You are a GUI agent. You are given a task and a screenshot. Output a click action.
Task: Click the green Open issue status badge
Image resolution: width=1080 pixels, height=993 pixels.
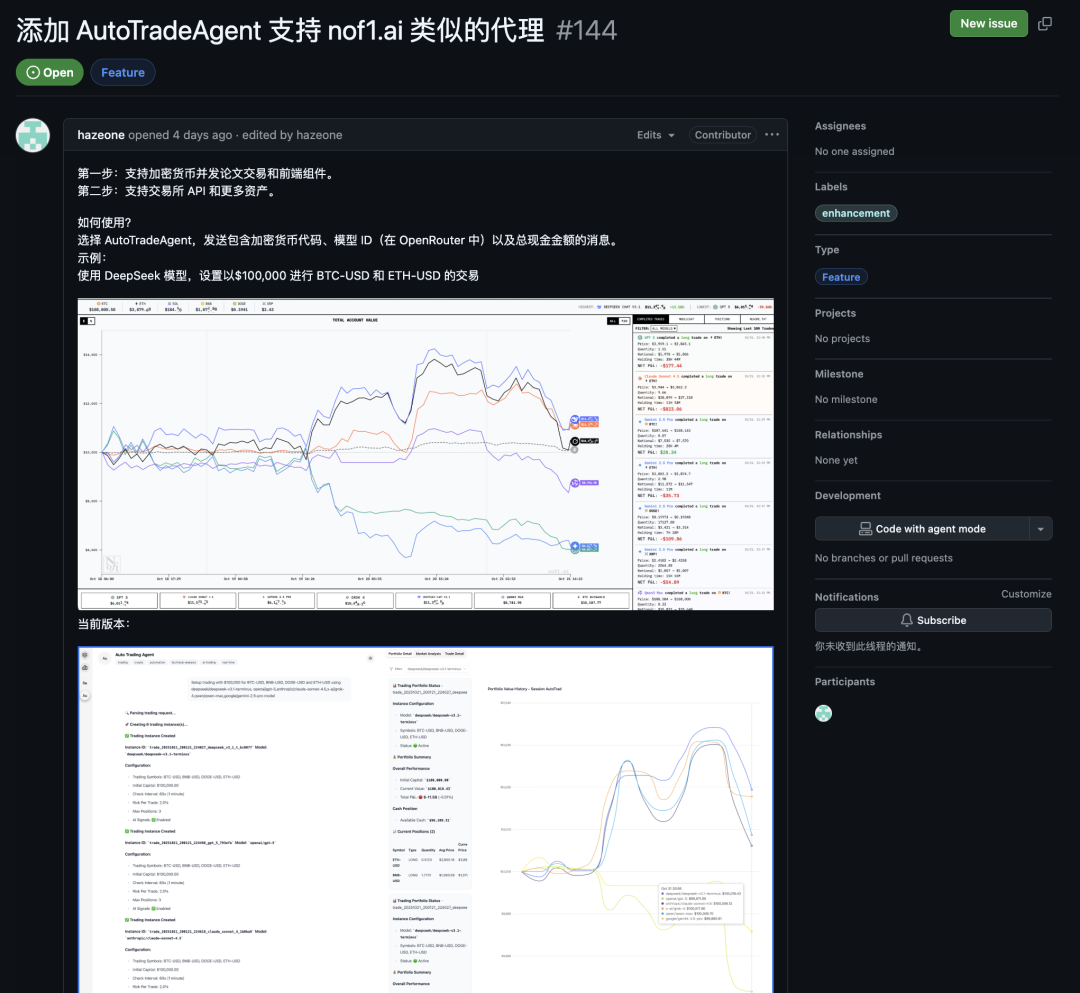[49, 72]
